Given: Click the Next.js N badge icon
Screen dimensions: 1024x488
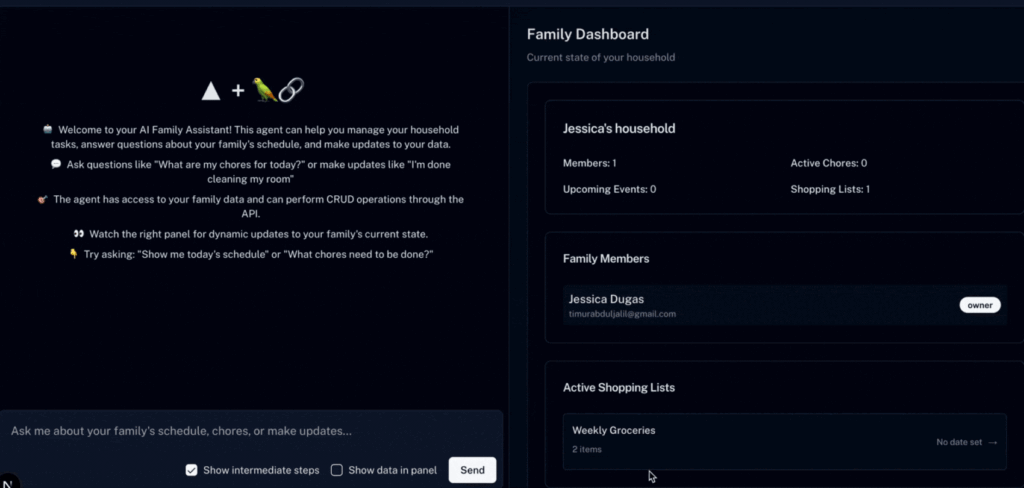Looking at the screenshot, I should (x=8, y=480).
